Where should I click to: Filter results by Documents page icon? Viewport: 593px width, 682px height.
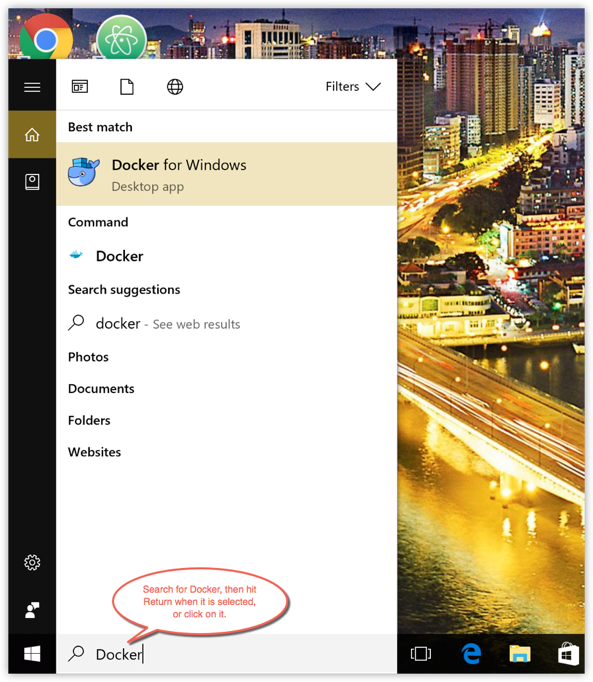(127, 87)
